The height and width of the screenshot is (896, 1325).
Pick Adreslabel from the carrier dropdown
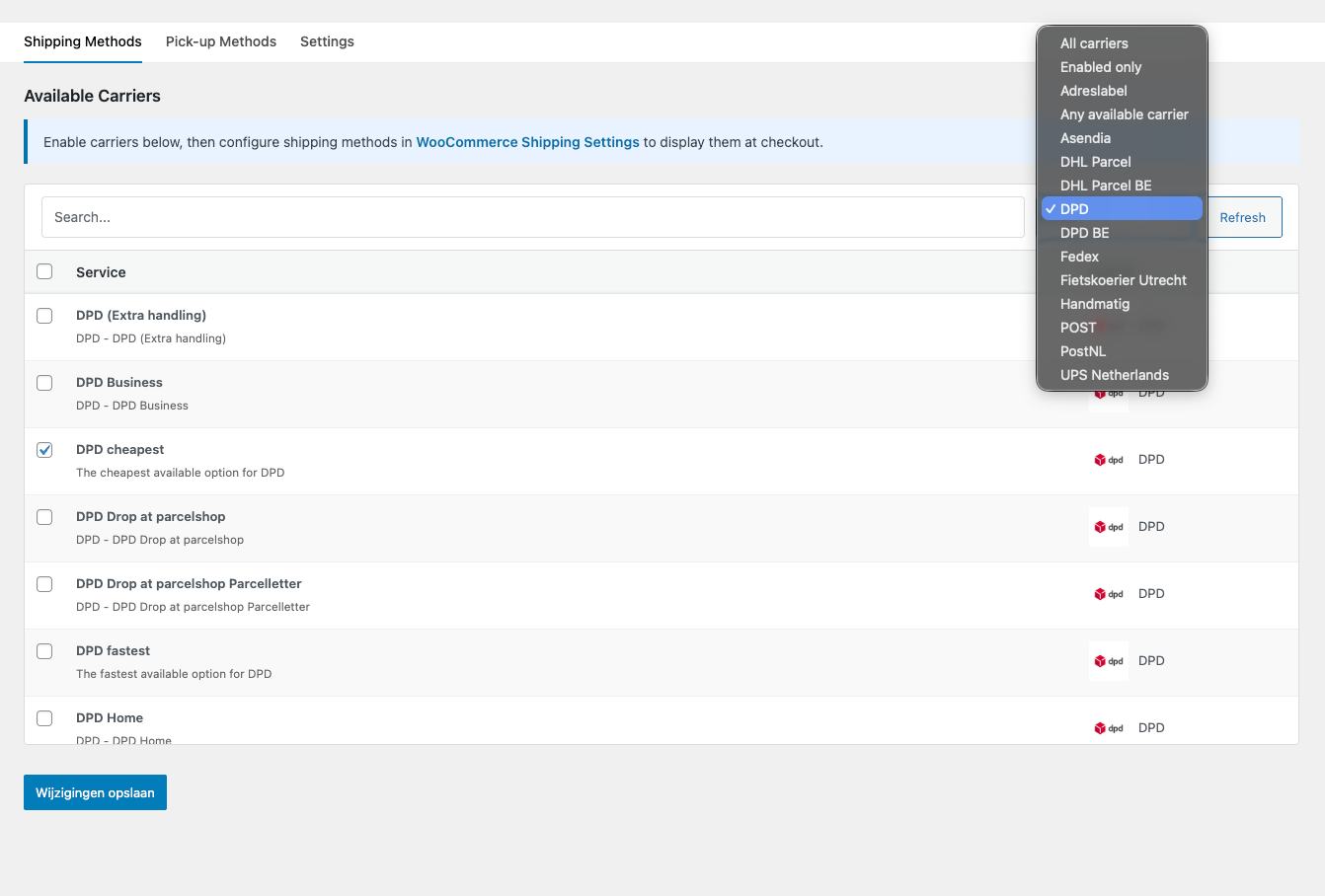point(1122,91)
